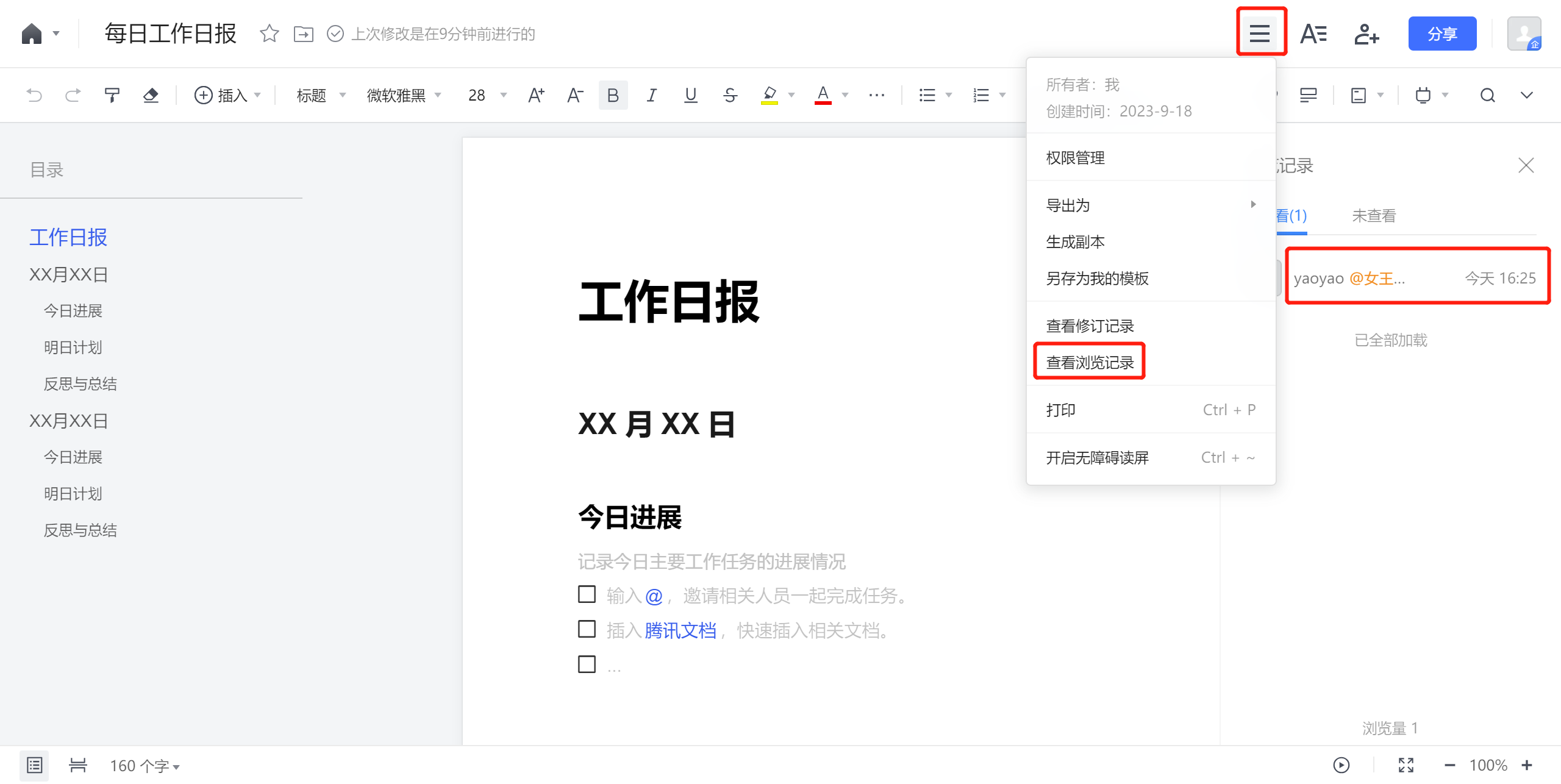Click the move-to-folder icon
Screen dimensions: 1561x784
(x=303, y=34)
